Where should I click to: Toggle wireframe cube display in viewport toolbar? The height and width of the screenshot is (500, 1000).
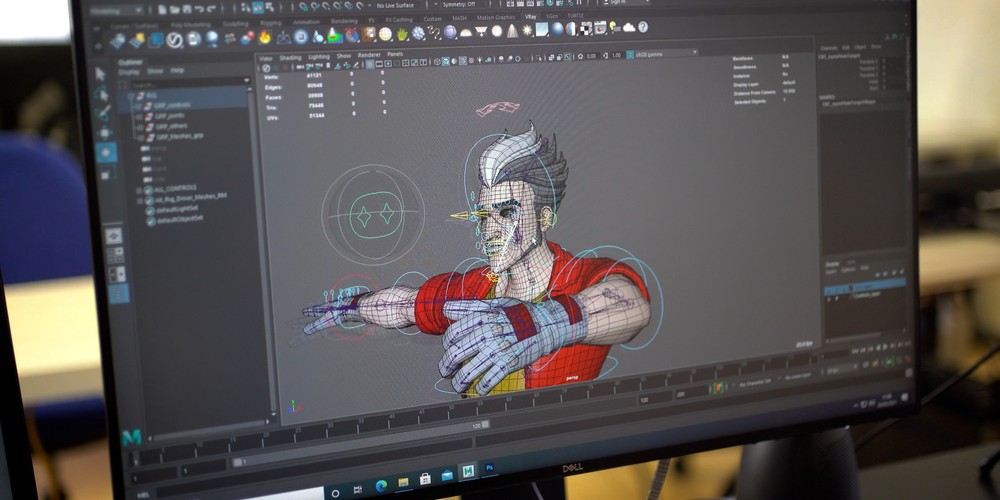coord(437,61)
